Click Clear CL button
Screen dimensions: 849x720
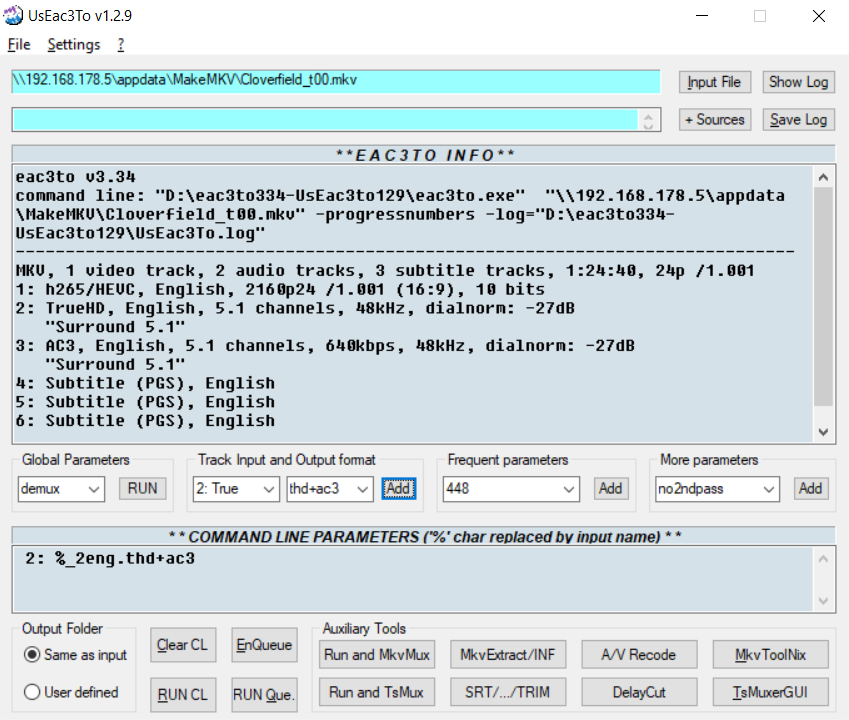(x=182, y=645)
